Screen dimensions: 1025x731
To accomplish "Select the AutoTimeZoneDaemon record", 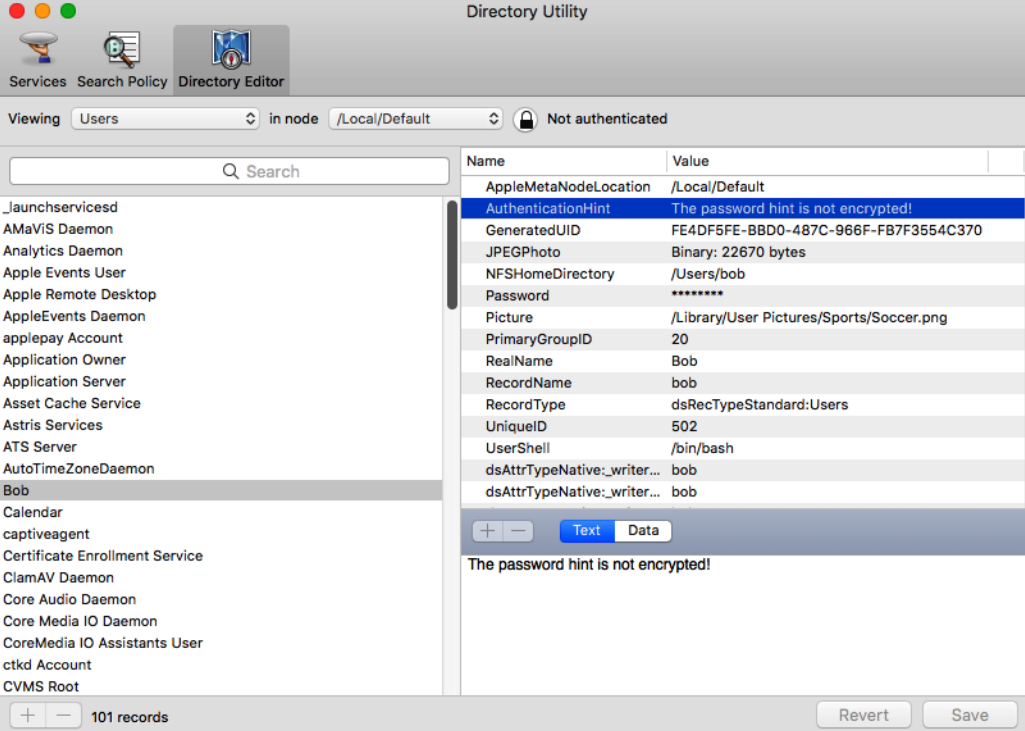I will [221, 469].
